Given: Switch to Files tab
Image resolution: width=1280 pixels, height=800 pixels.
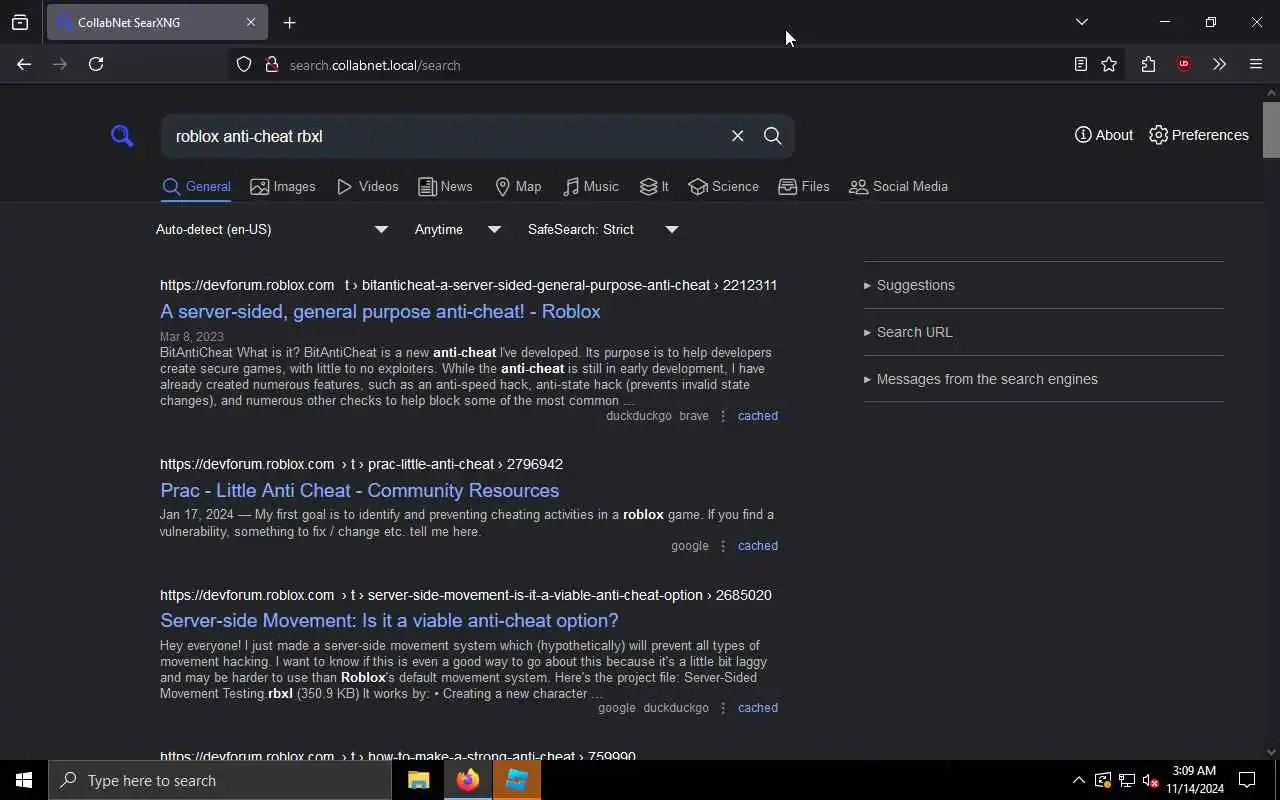Looking at the screenshot, I should tap(804, 186).
